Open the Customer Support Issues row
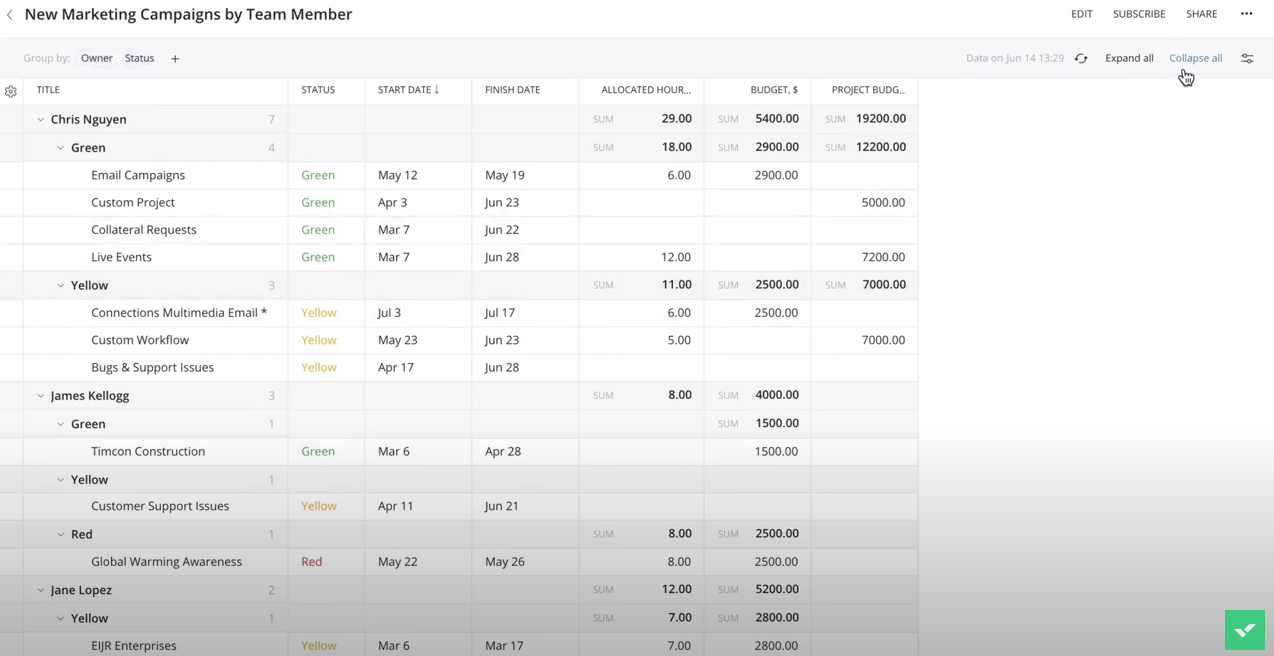The height and width of the screenshot is (656, 1274). pos(160,506)
